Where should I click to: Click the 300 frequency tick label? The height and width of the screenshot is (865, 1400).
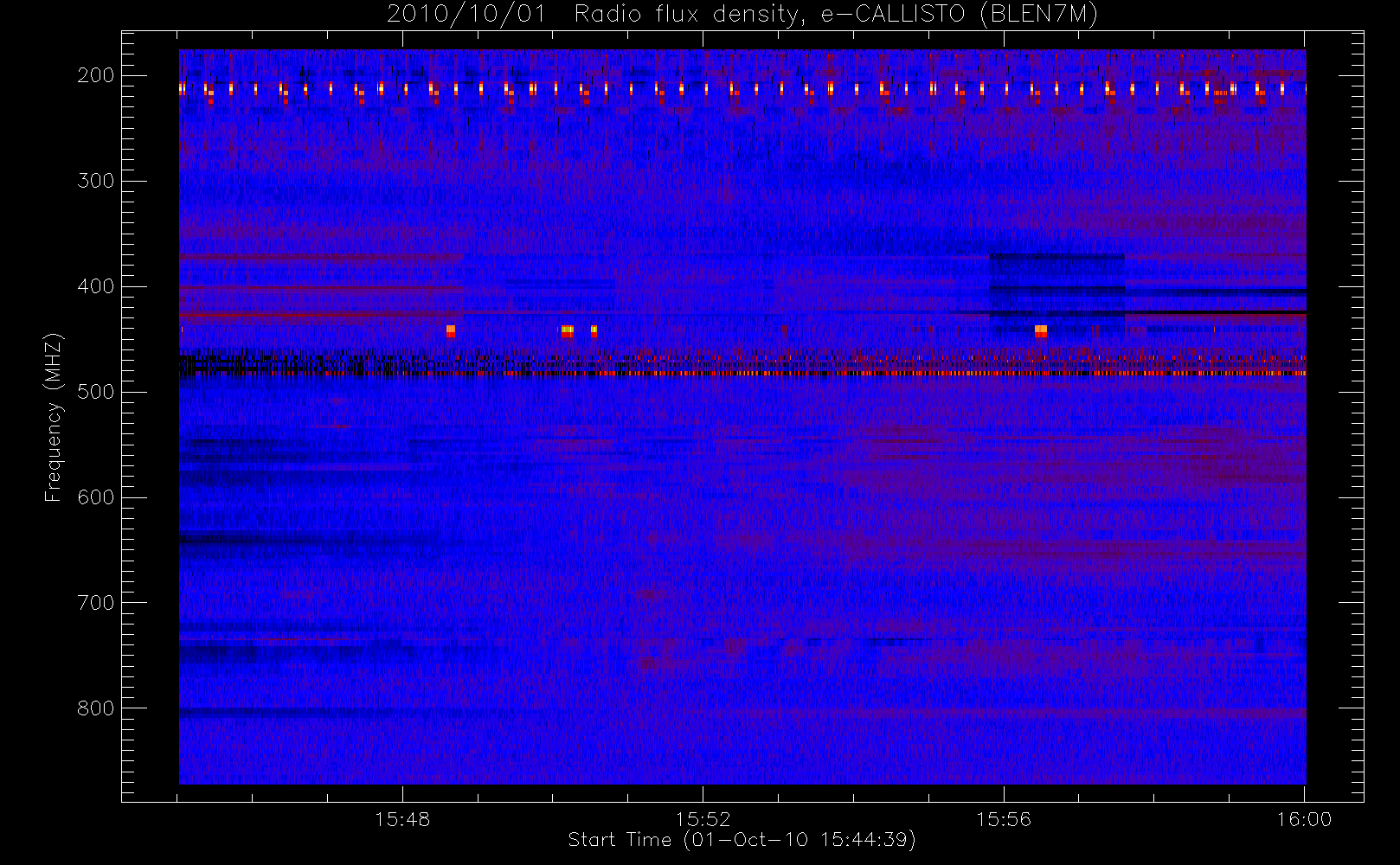tap(96, 181)
